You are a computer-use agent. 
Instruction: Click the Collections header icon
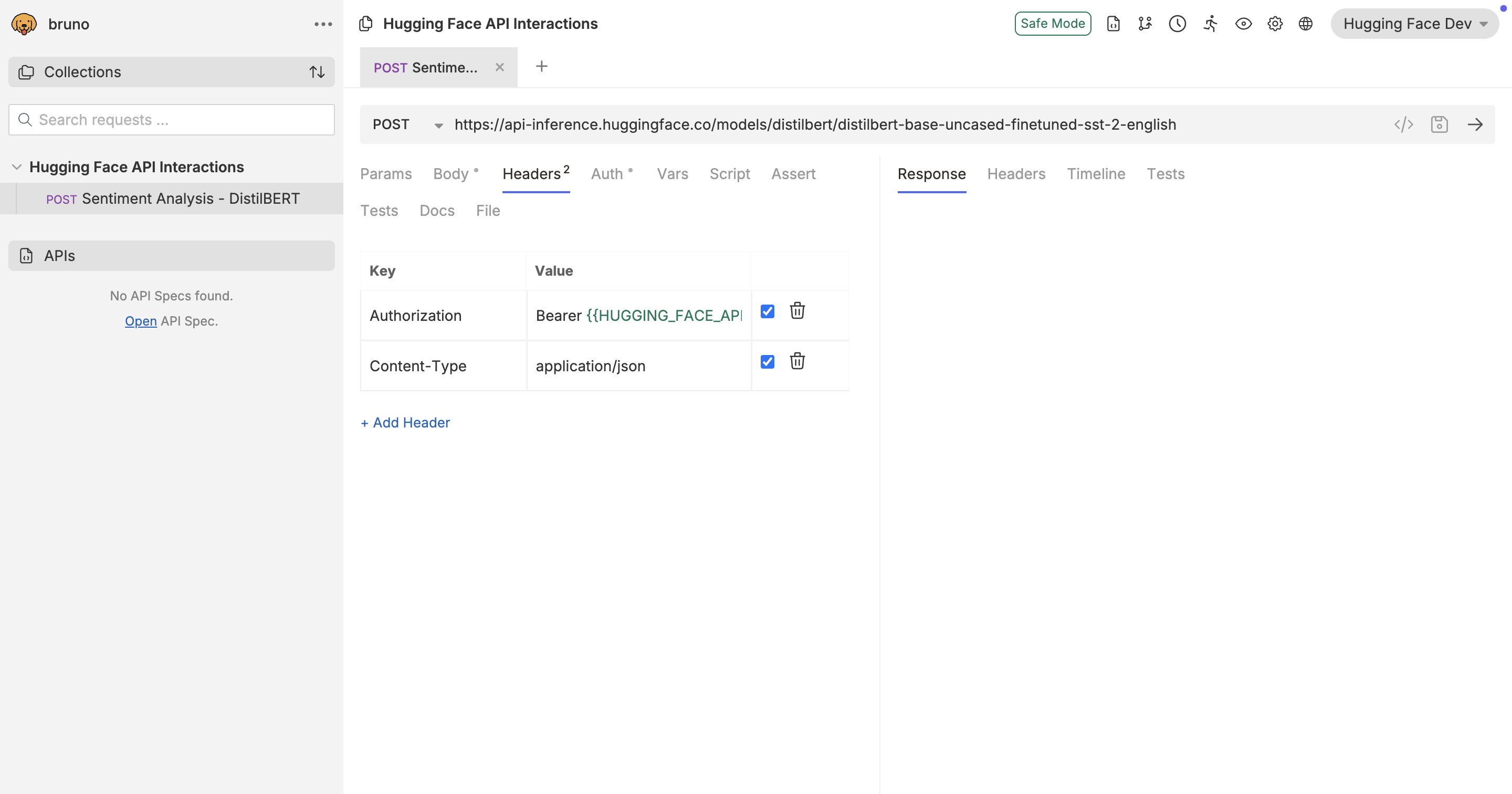point(26,72)
